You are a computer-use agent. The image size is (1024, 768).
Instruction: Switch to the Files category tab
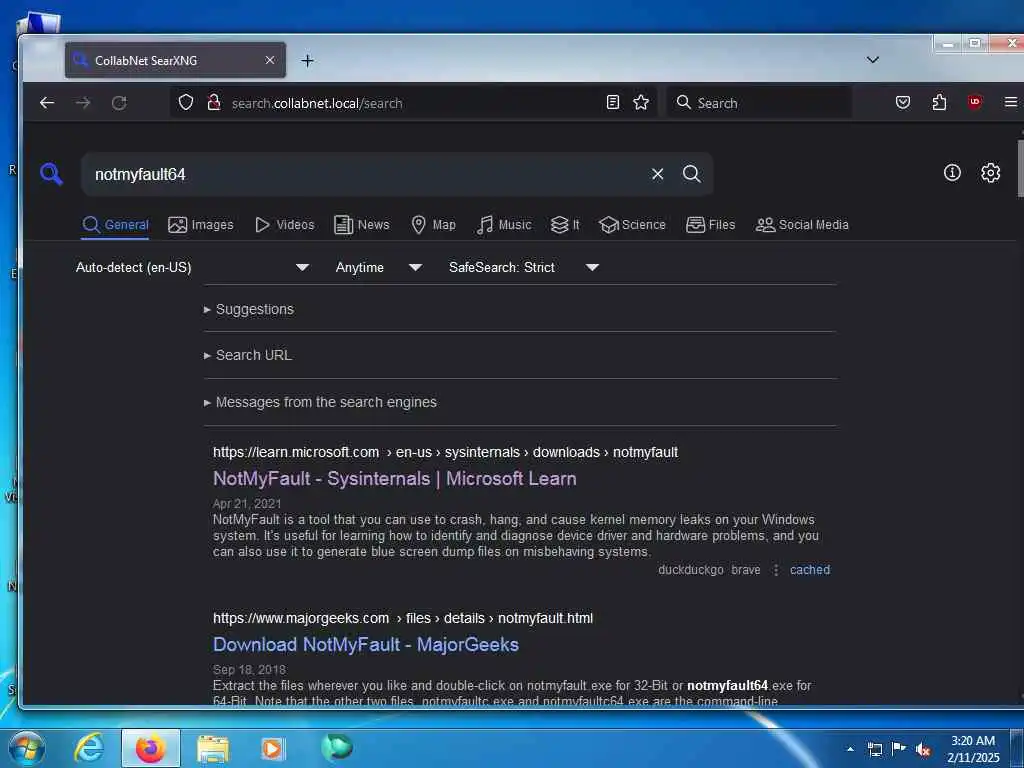click(711, 225)
